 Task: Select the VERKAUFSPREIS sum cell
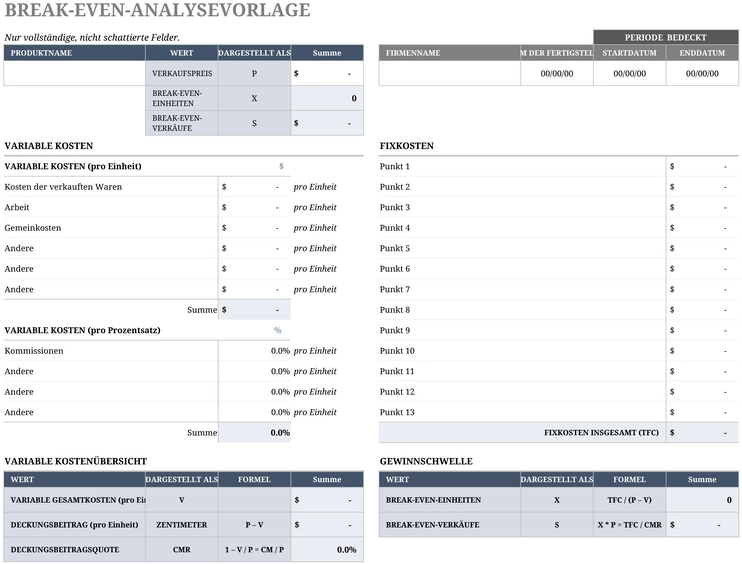pyautogui.click(x=327, y=73)
